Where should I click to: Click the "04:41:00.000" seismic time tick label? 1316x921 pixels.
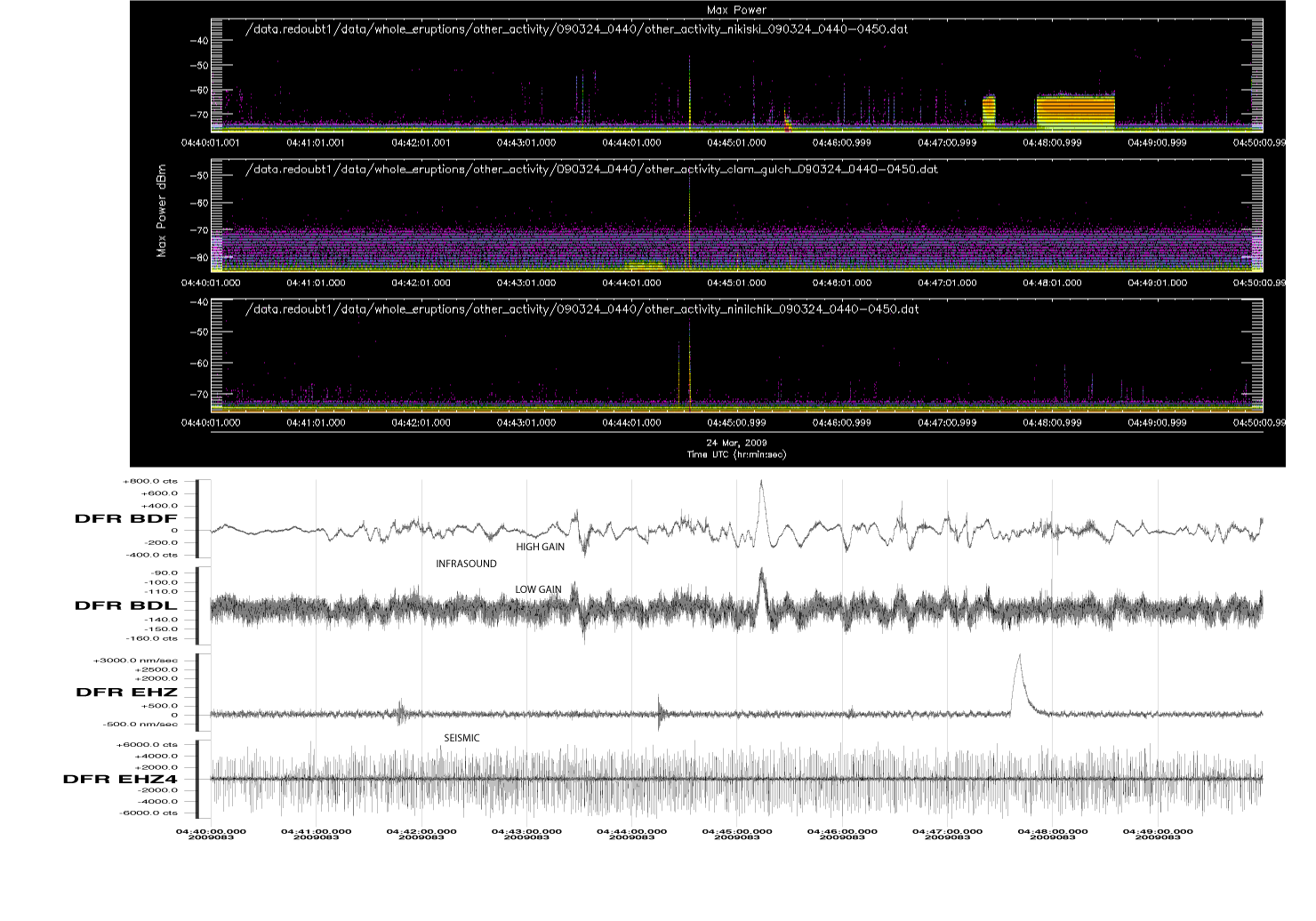coord(316,831)
